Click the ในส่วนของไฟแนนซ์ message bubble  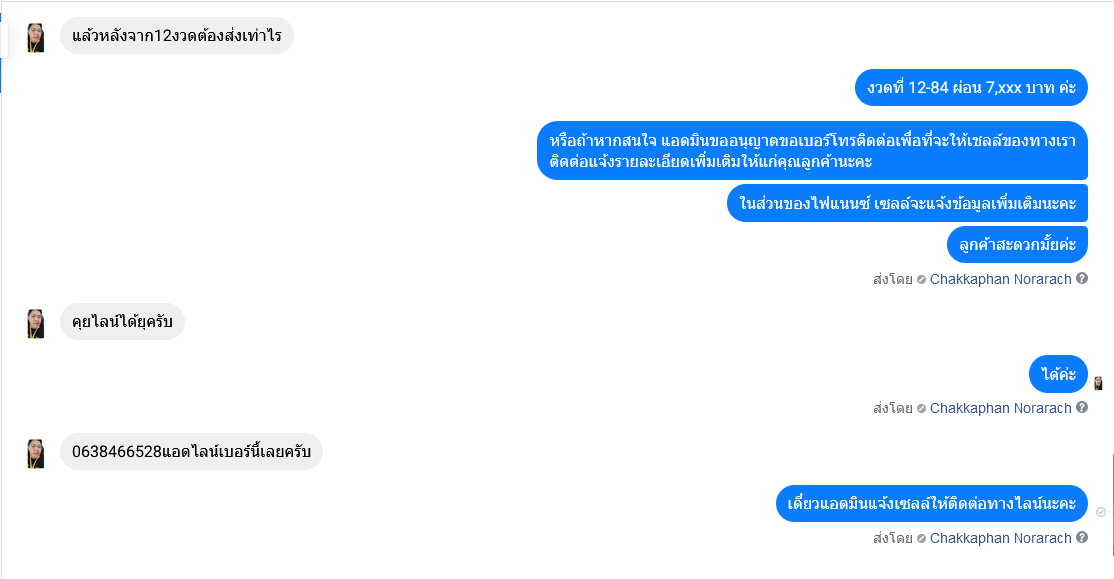pyautogui.click(x=907, y=204)
